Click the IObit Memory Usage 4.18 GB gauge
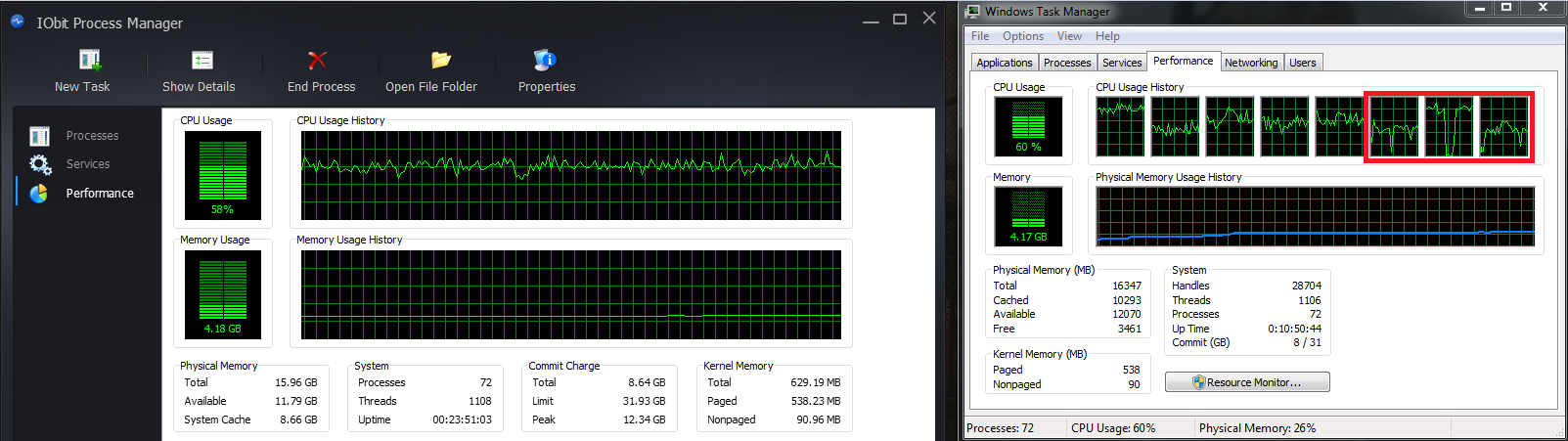The image size is (1568, 441). (x=223, y=294)
